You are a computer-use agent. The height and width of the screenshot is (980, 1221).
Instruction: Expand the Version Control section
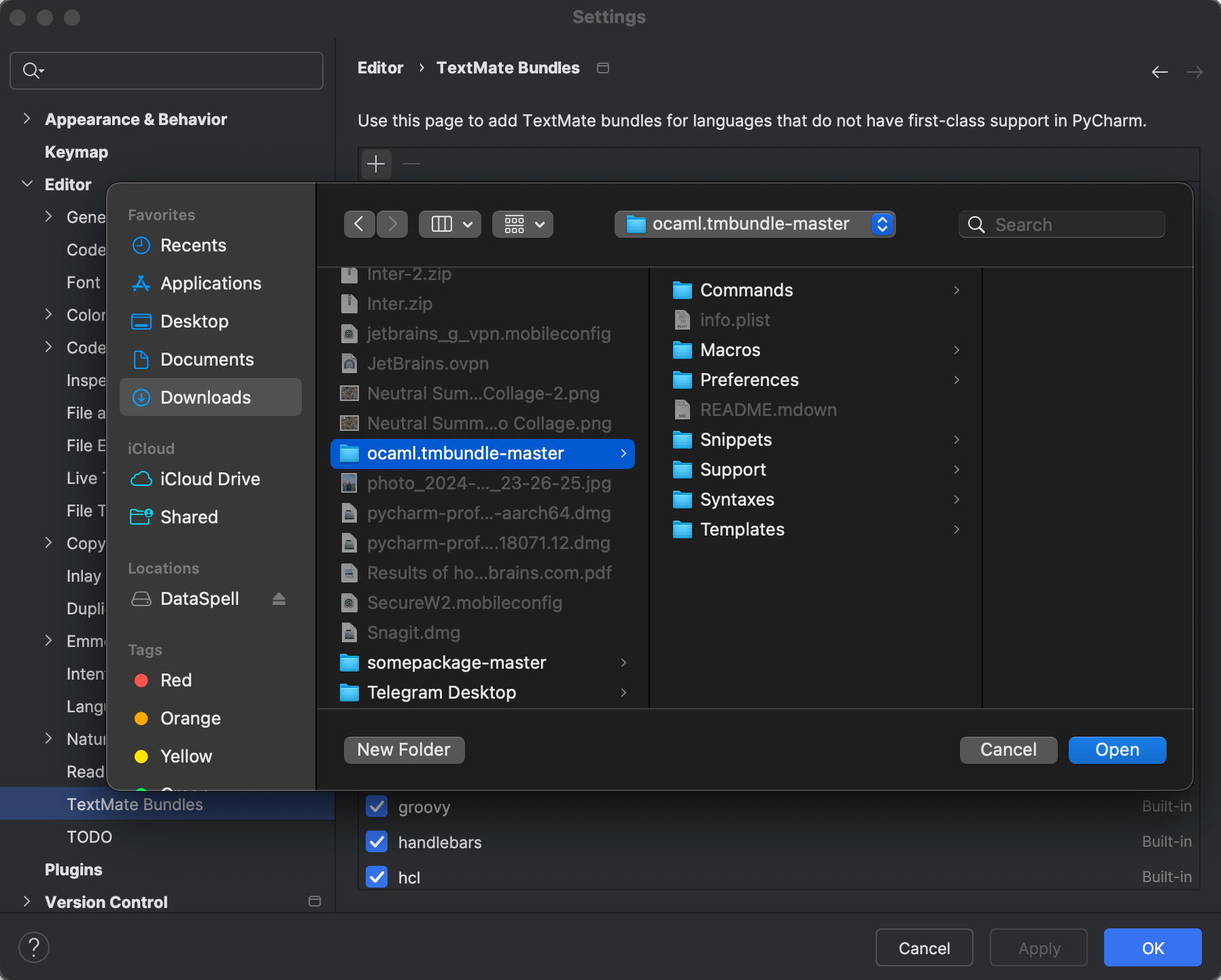click(x=27, y=901)
